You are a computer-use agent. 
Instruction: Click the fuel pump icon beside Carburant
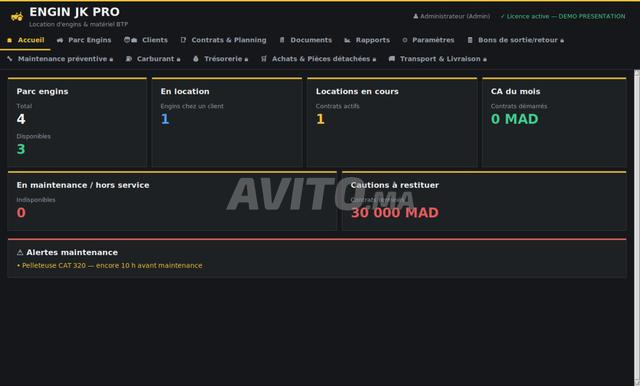(x=129, y=59)
